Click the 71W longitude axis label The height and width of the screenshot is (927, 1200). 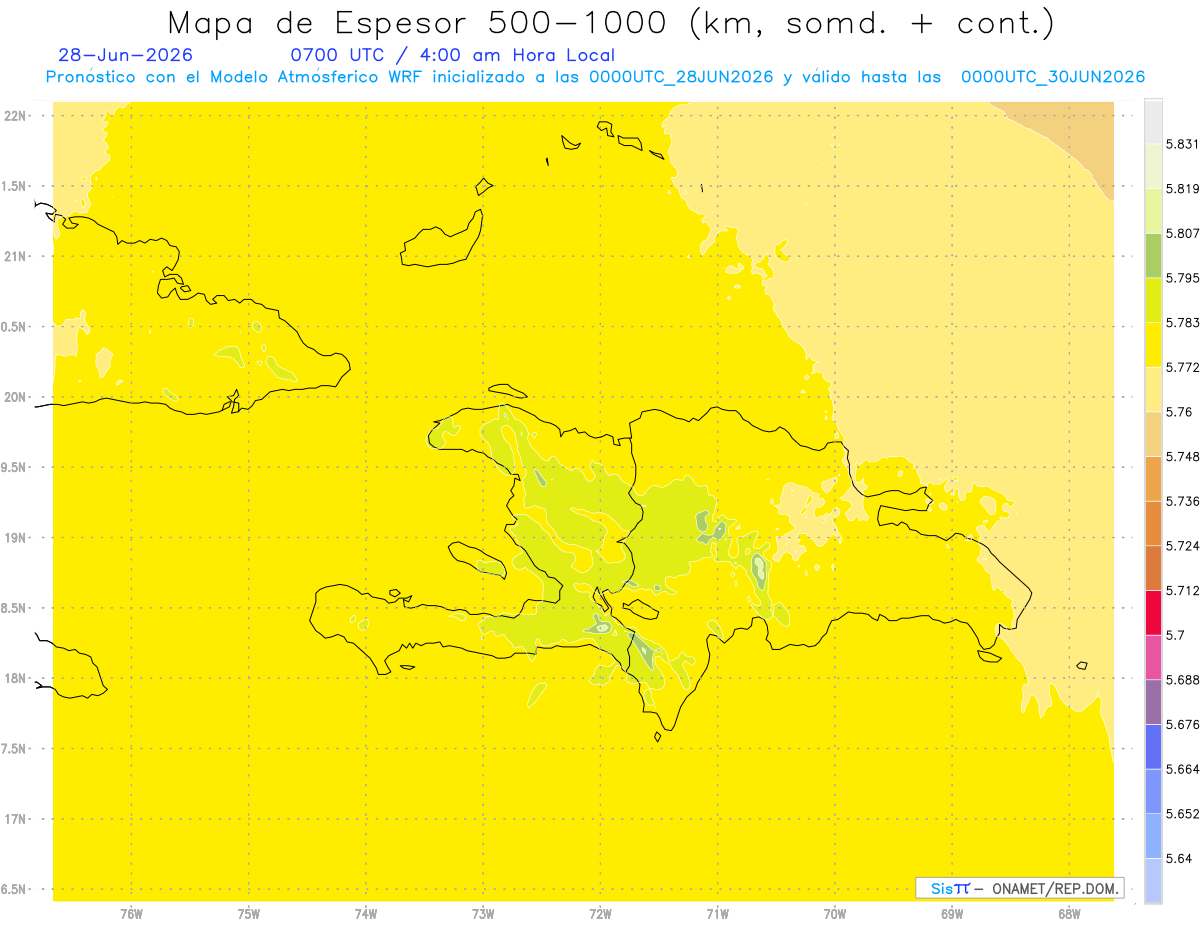pyautogui.click(x=717, y=914)
